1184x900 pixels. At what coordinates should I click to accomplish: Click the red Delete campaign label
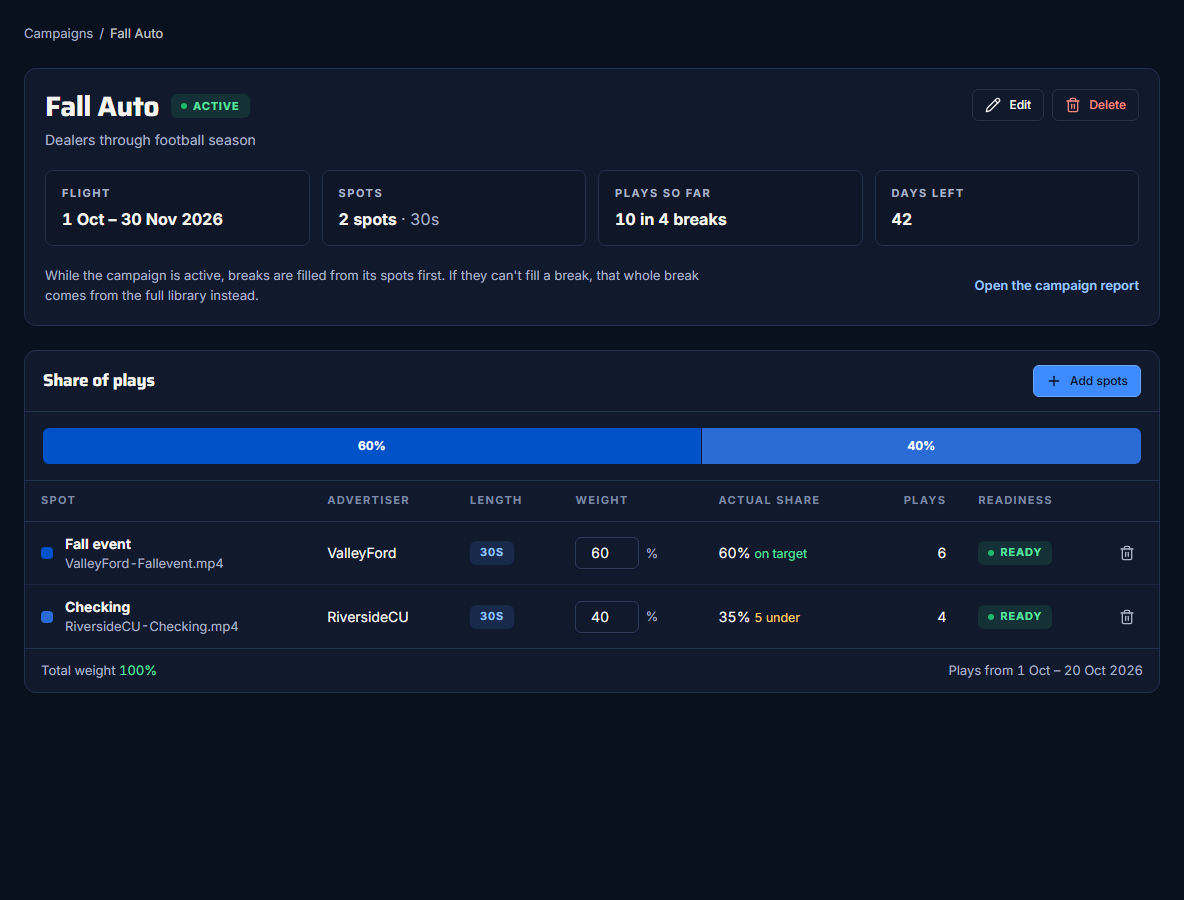[x=1107, y=105]
